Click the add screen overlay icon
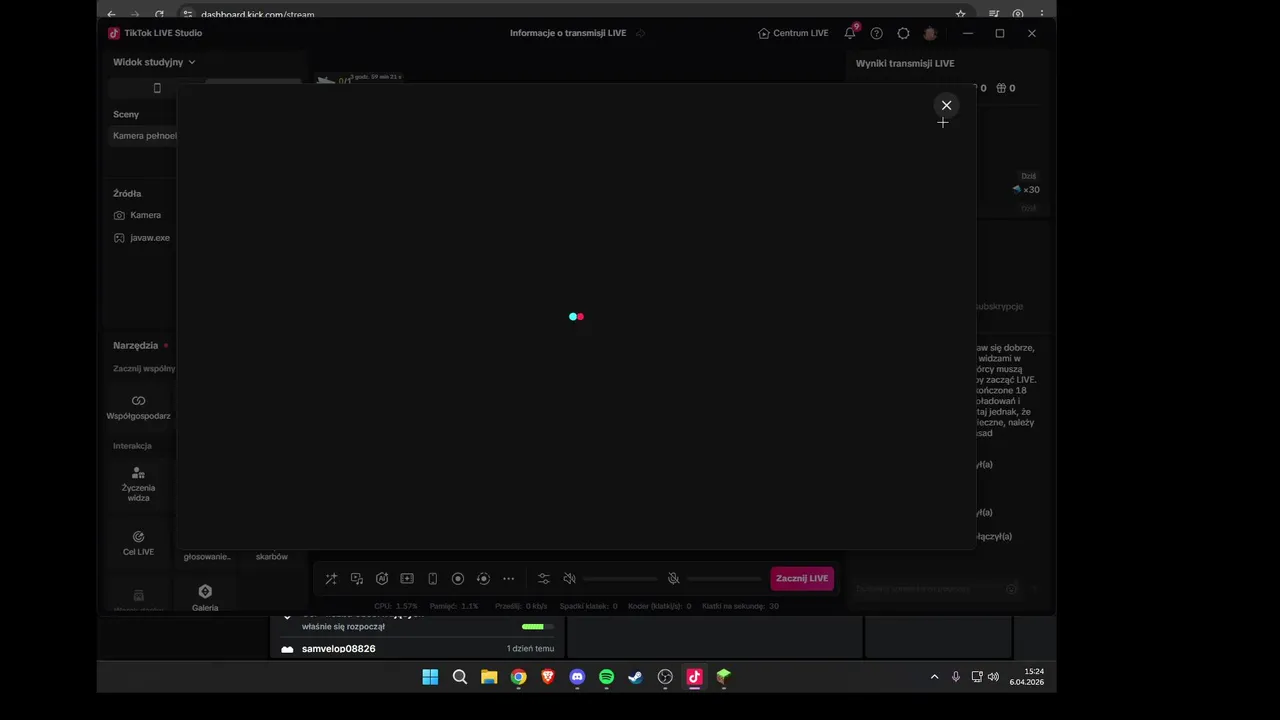Viewport: 1280px width, 720px height. click(x=407, y=578)
